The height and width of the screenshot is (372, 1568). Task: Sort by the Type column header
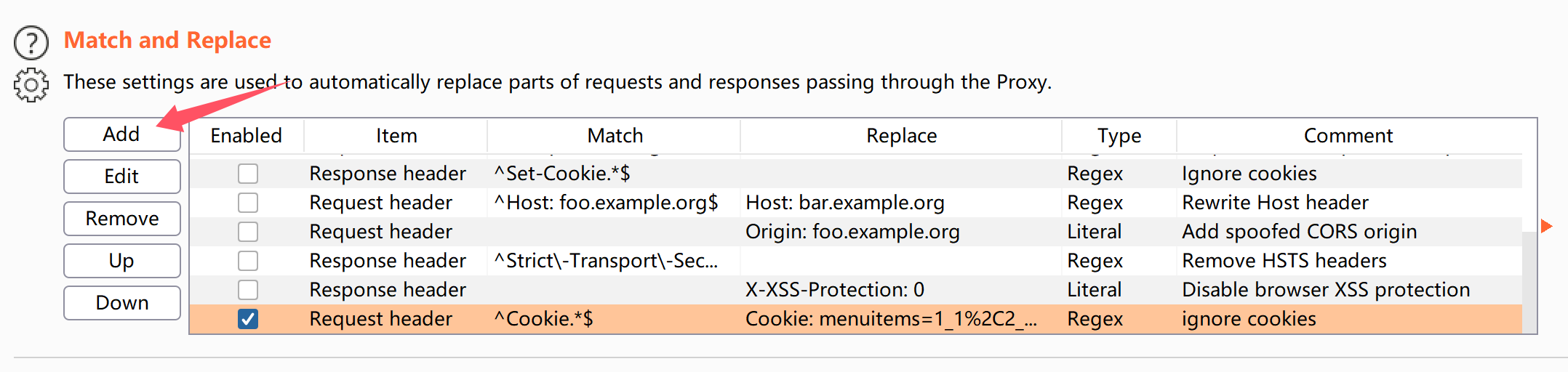tap(1119, 136)
